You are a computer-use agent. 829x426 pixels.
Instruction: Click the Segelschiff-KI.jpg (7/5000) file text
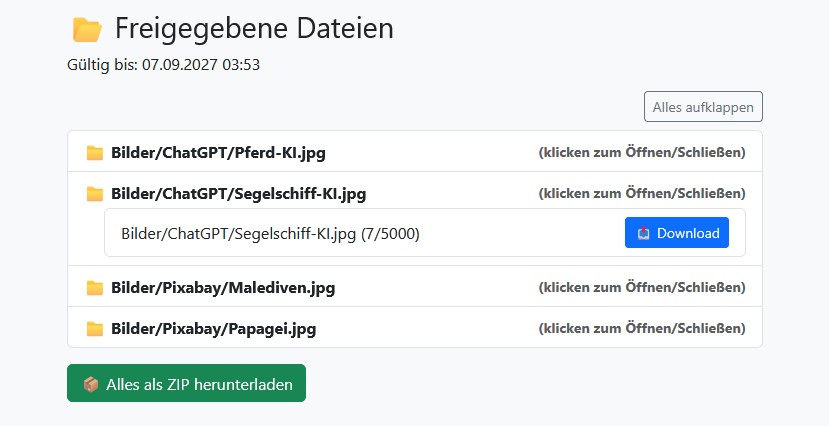tap(270, 234)
